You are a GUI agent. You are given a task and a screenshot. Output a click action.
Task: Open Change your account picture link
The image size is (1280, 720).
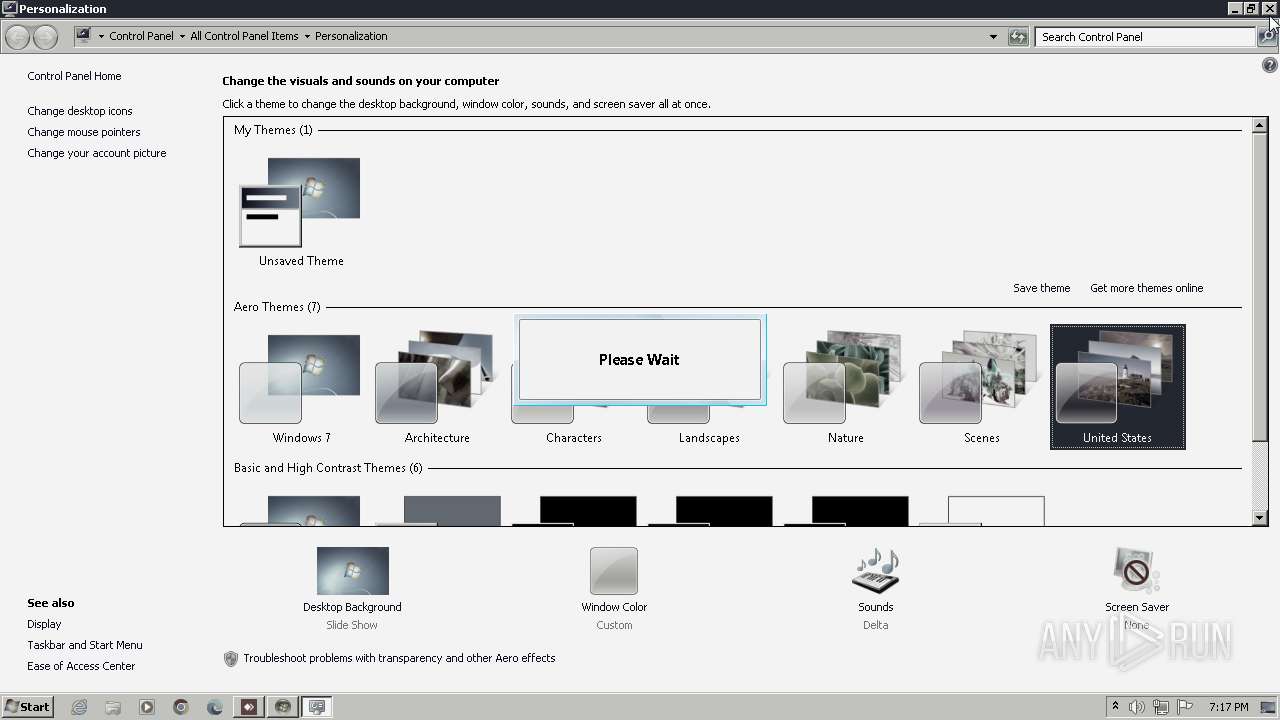pyautogui.click(x=97, y=153)
